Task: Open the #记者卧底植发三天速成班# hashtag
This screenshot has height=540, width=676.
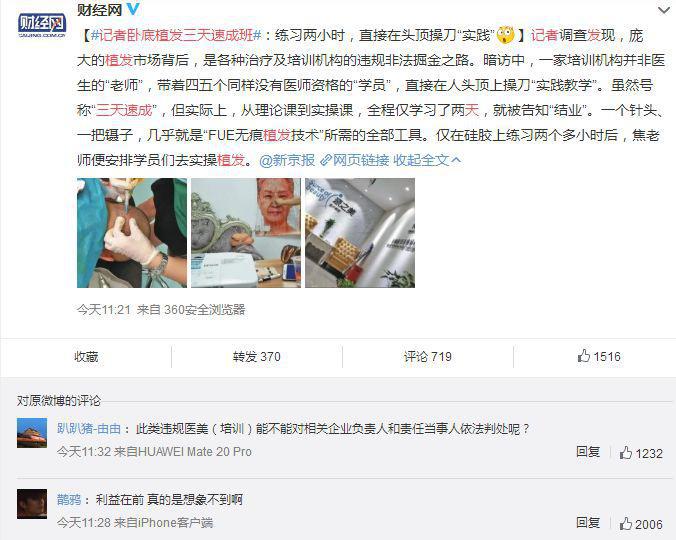Action: click(x=176, y=35)
